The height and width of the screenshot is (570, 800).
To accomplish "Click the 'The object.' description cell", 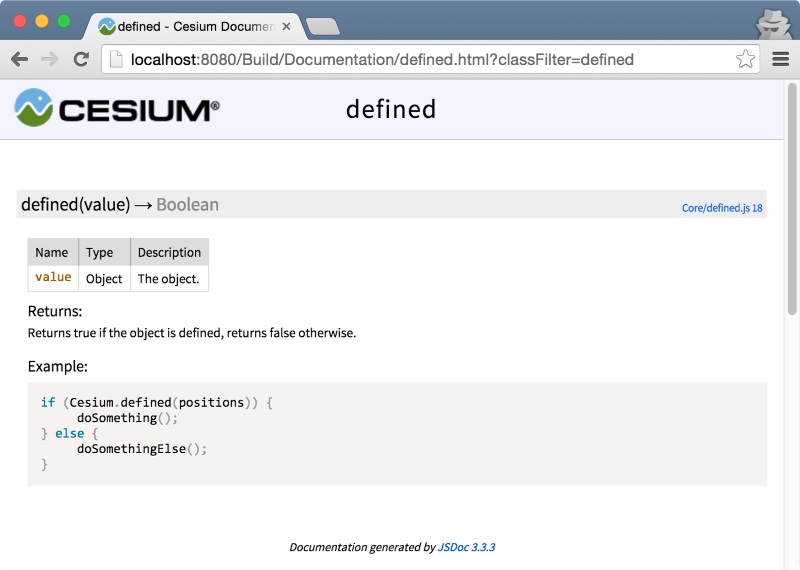I will tap(168, 279).
